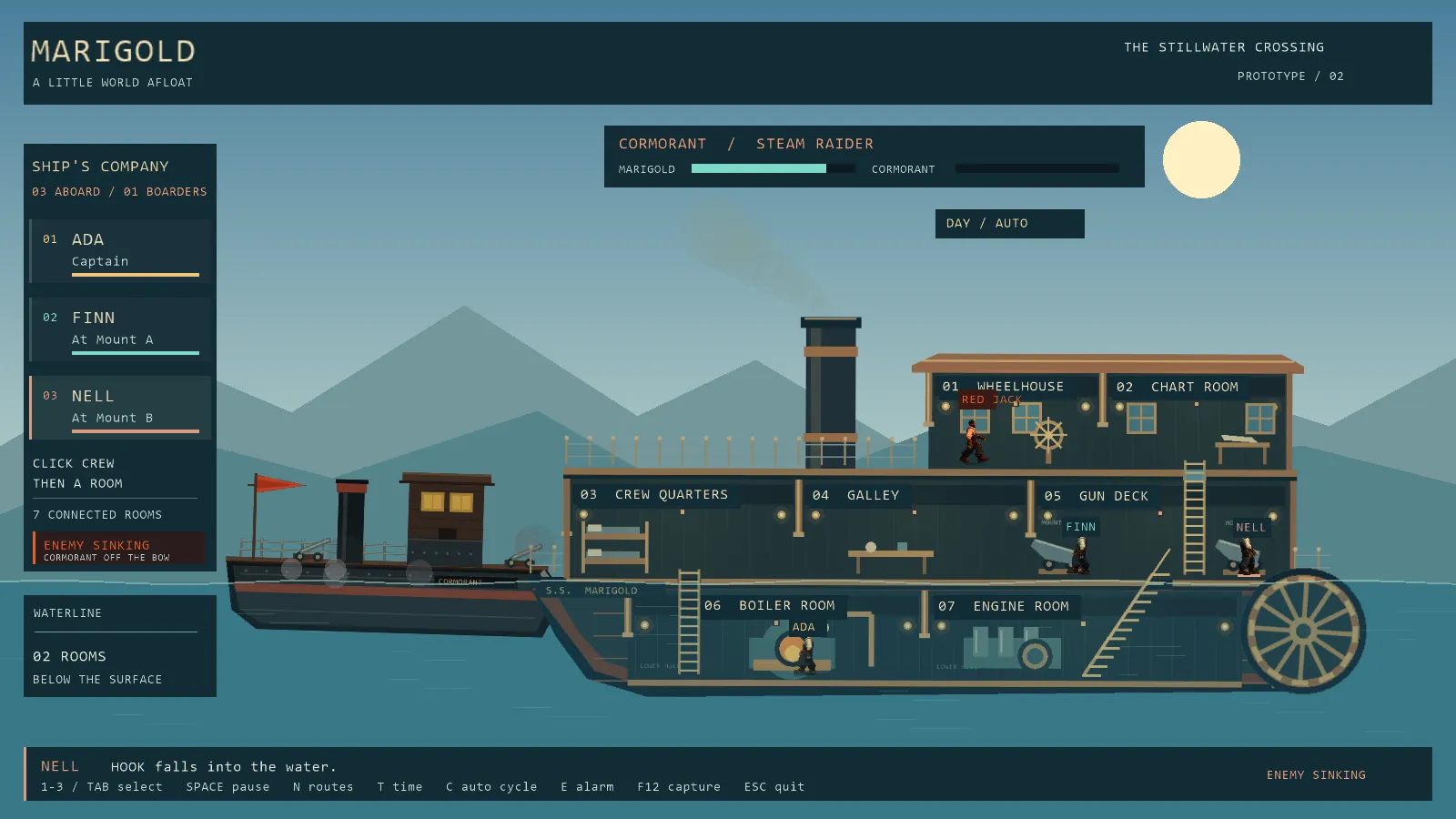Screen dimensions: 1456x819
Task: Click Finn's cannon on the Gun Deck
Action: click(x=1052, y=554)
